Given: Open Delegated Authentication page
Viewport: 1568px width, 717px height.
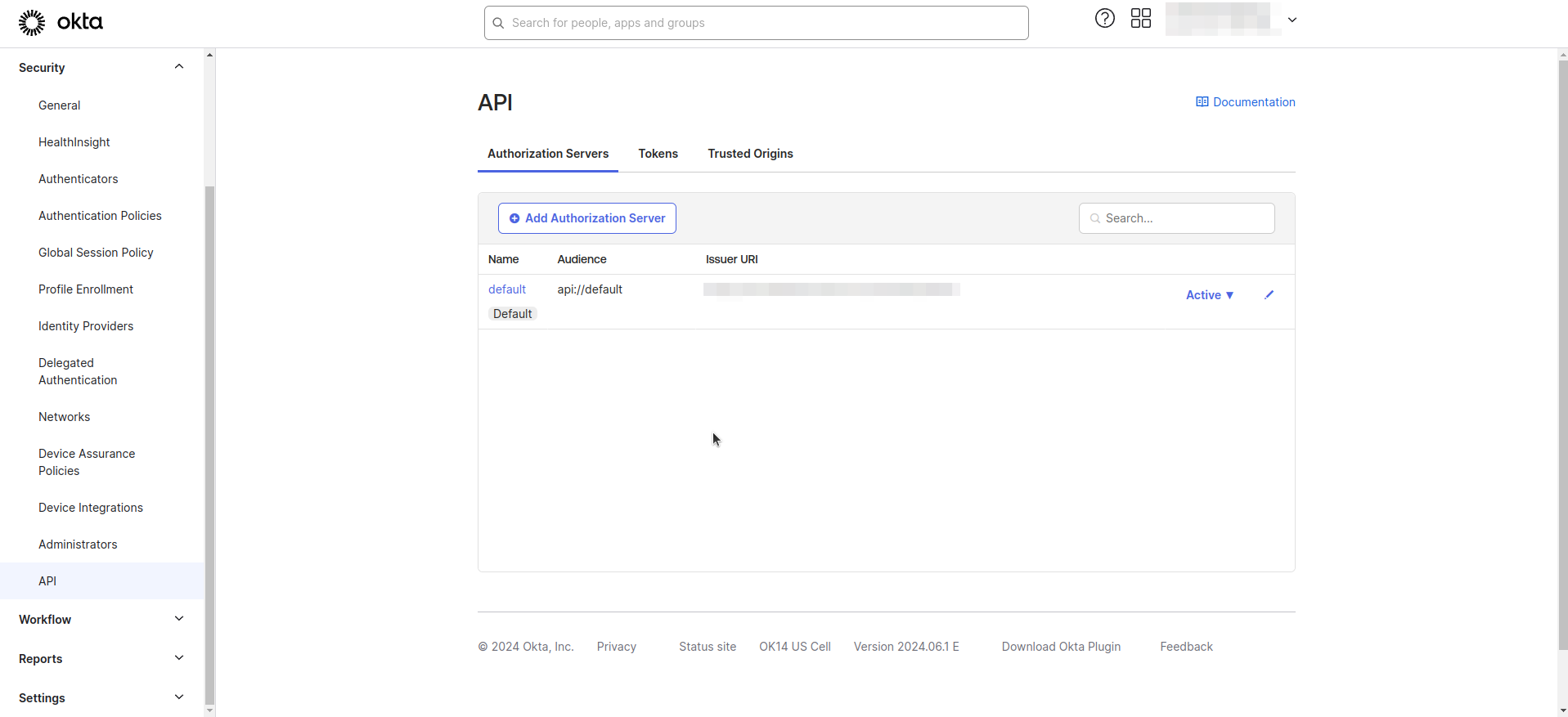Looking at the screenshot, I should [78, 371].
